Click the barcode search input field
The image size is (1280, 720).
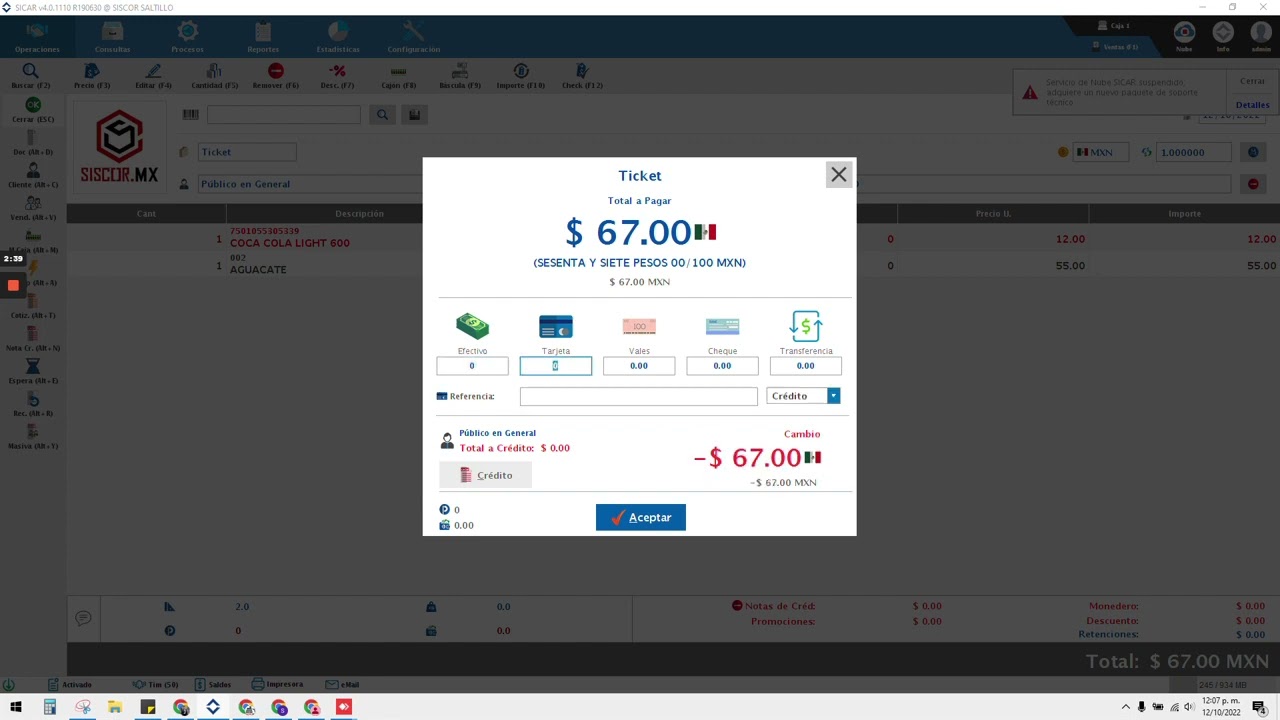pos(283,115)
